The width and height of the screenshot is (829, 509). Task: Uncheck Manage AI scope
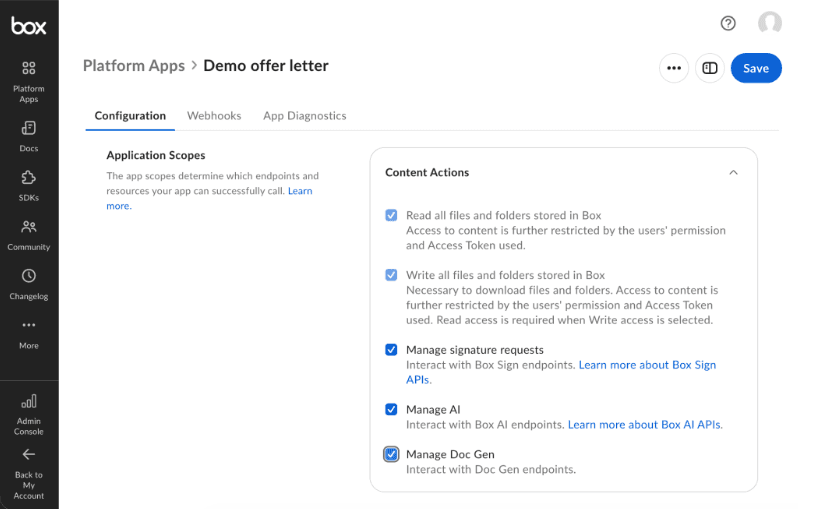[391, 410]
